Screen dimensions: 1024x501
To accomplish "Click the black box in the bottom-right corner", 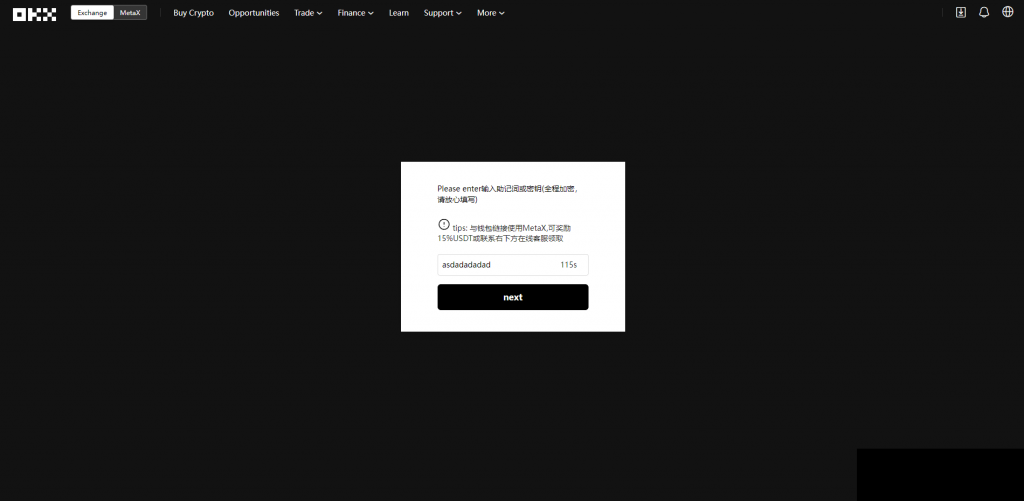I will (x=940, y=474).
